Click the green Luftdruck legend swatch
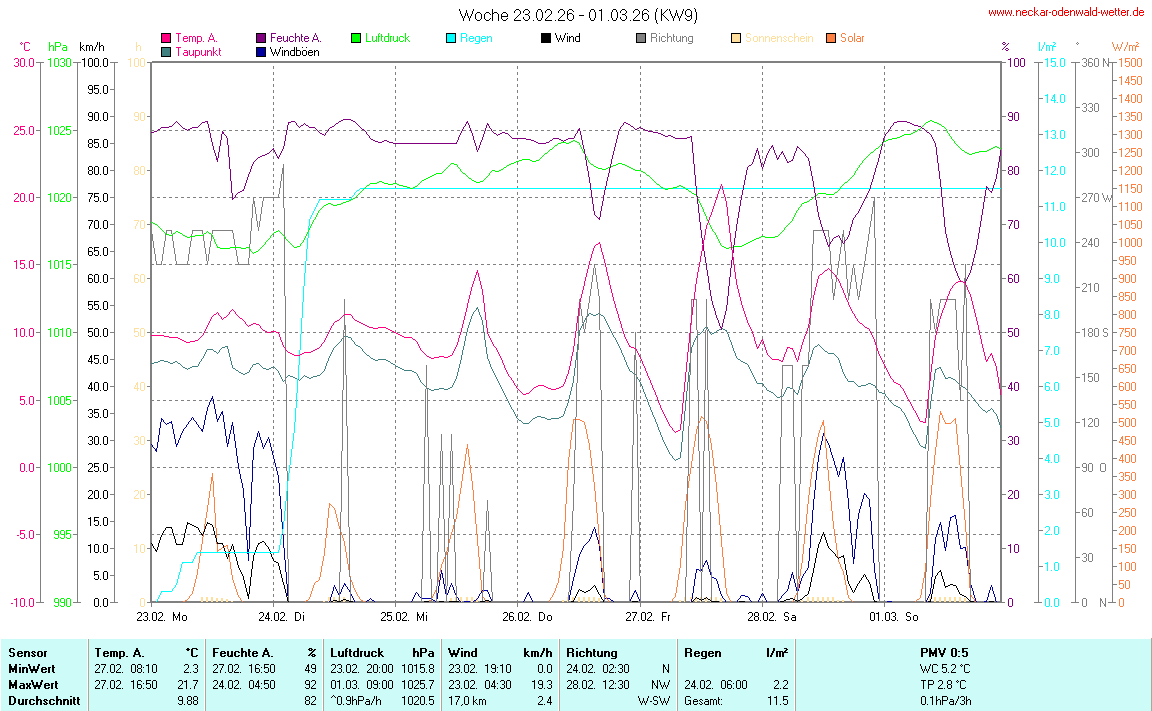 coord(356,39)
